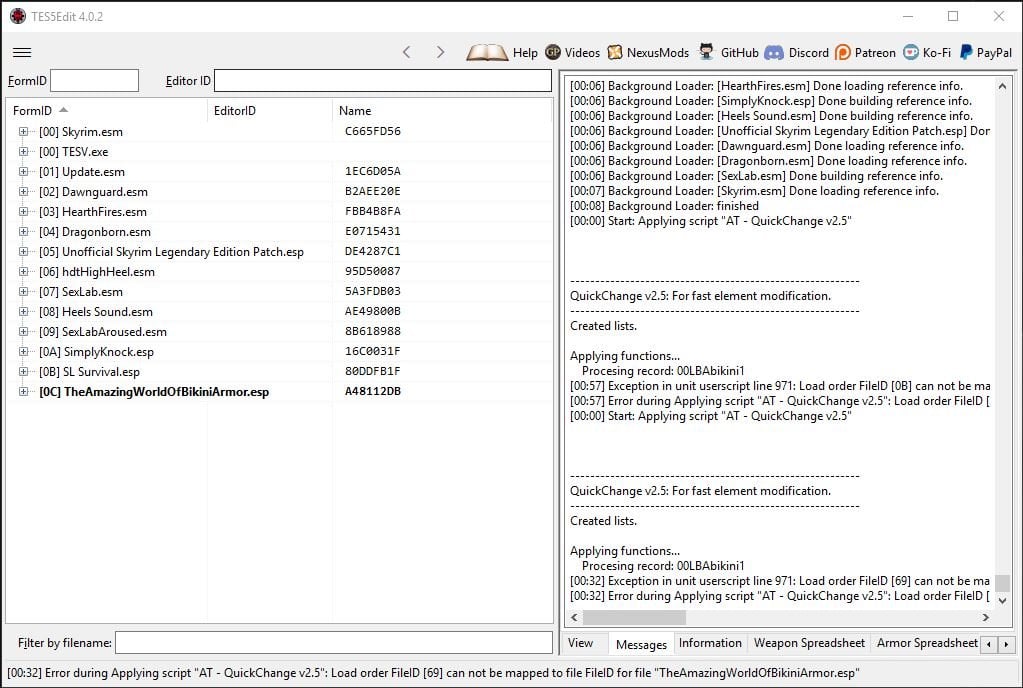
Task: Focus the Editor ID input field
Action: tap(383, 81)
